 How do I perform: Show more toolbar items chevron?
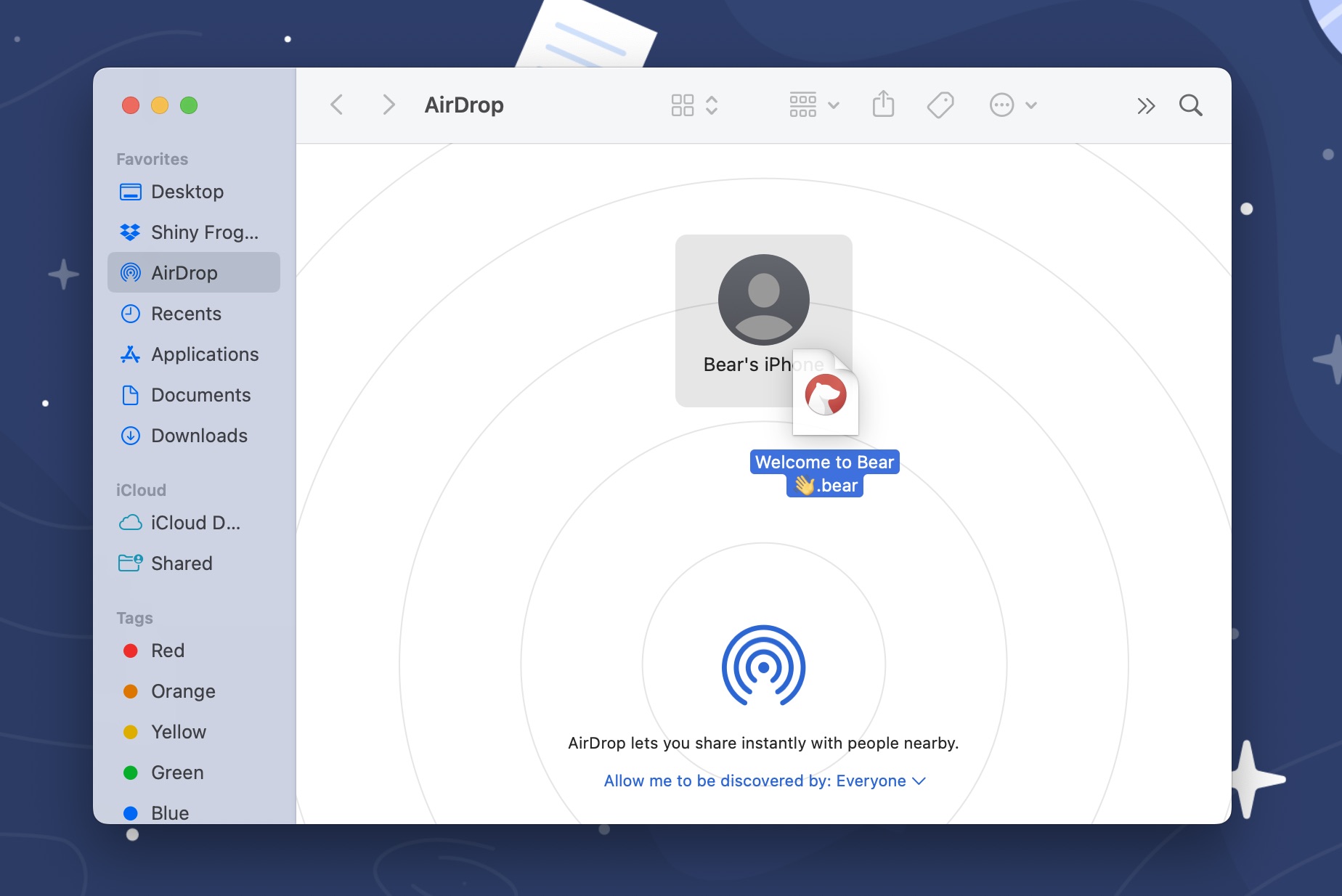coord(1145,106)
